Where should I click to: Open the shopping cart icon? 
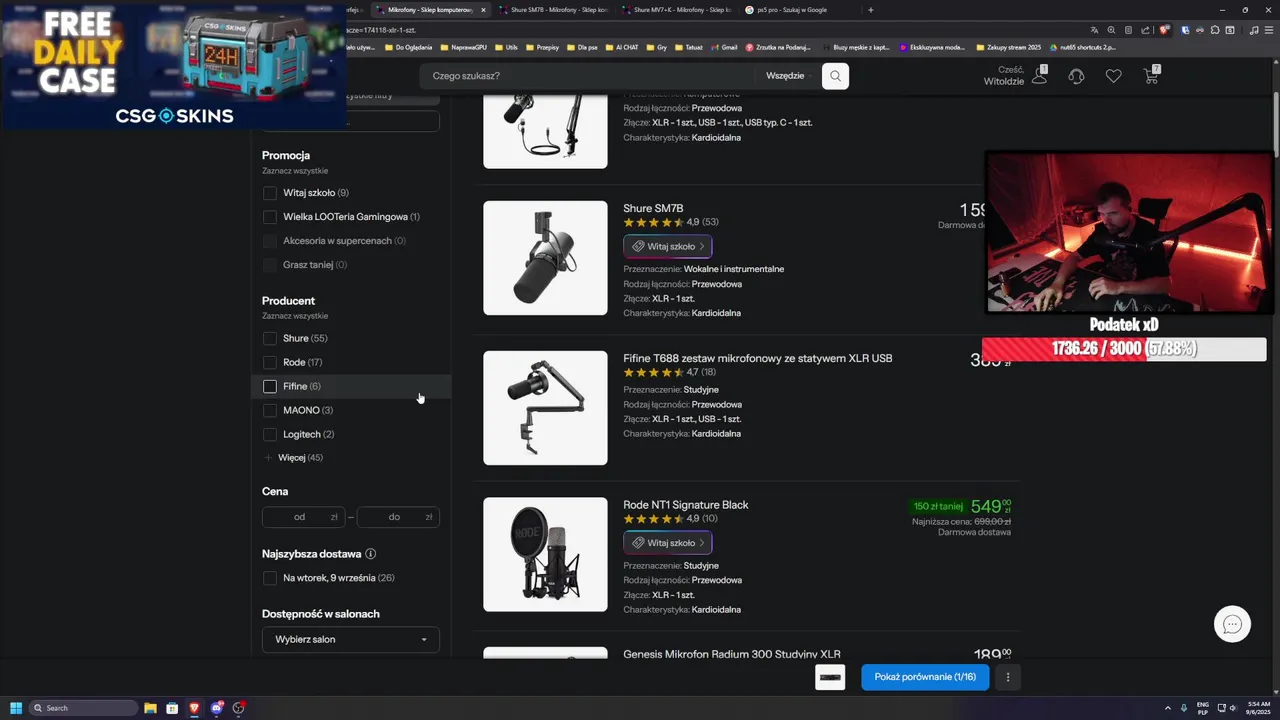pyautogui.click(x=1152, y=75)
